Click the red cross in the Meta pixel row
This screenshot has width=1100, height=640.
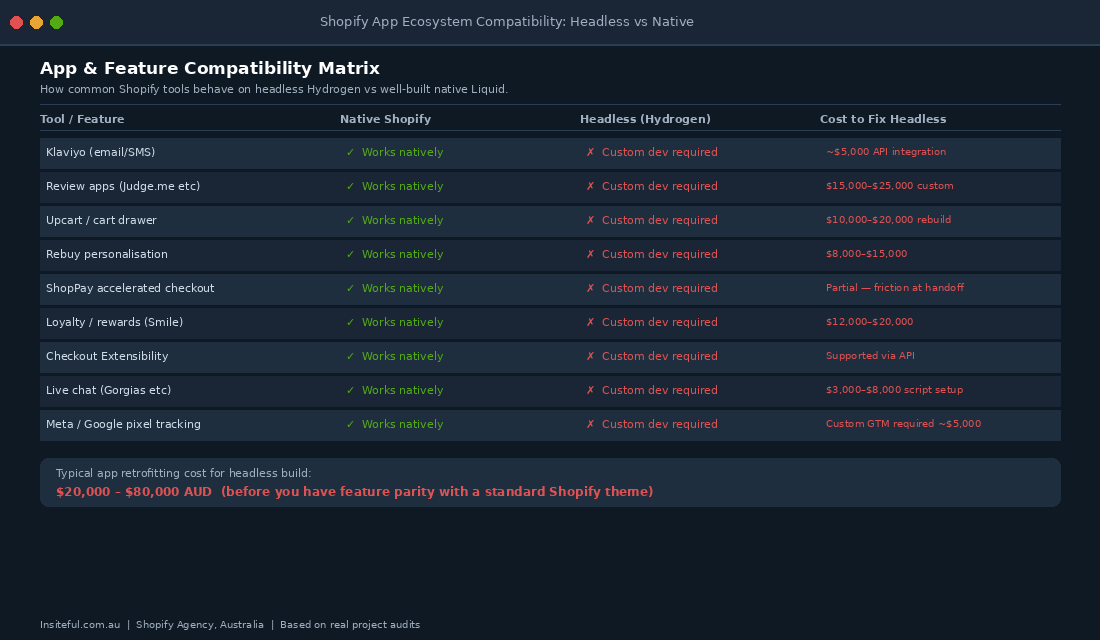coord(590,425)
